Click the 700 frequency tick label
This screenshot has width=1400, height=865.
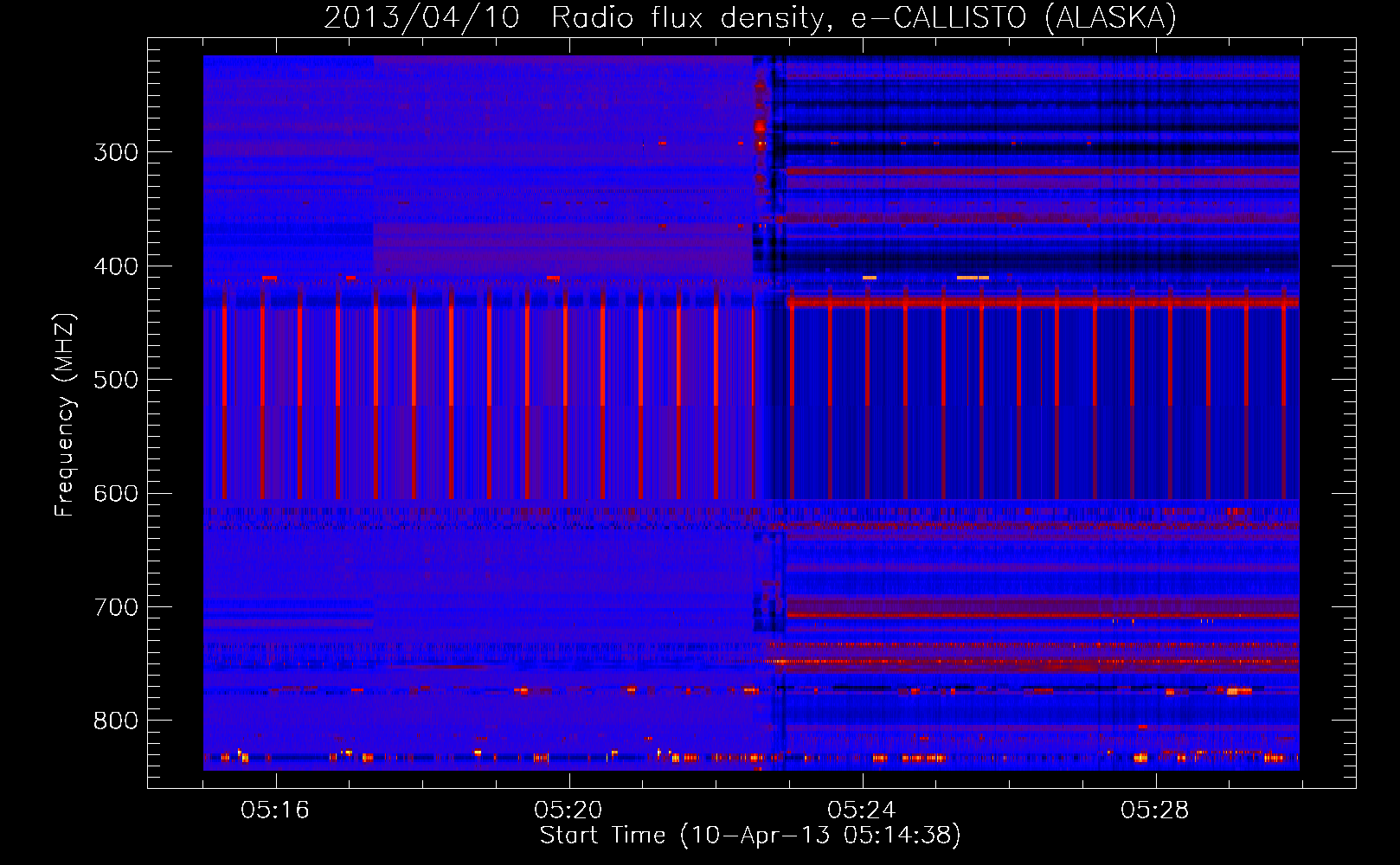[x=116, y=607]
